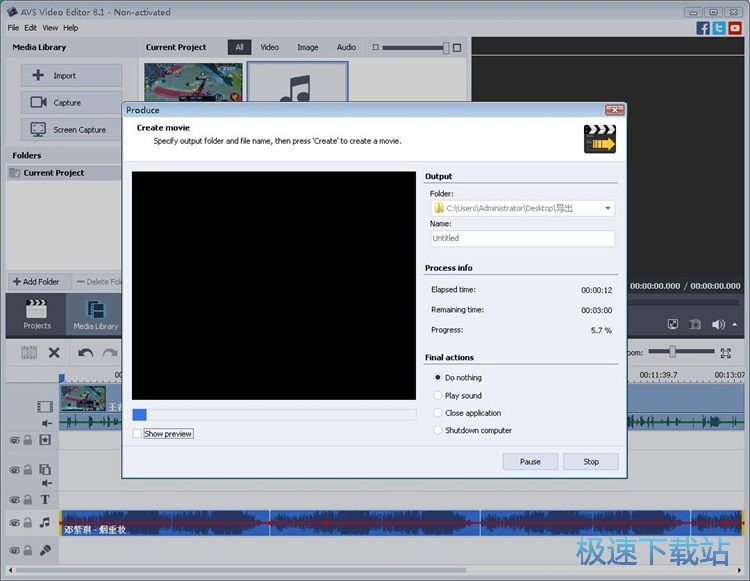Select the Current Project folder
Image resolution: width=750 pixels, height=581 pixels.
pos(64,173)
